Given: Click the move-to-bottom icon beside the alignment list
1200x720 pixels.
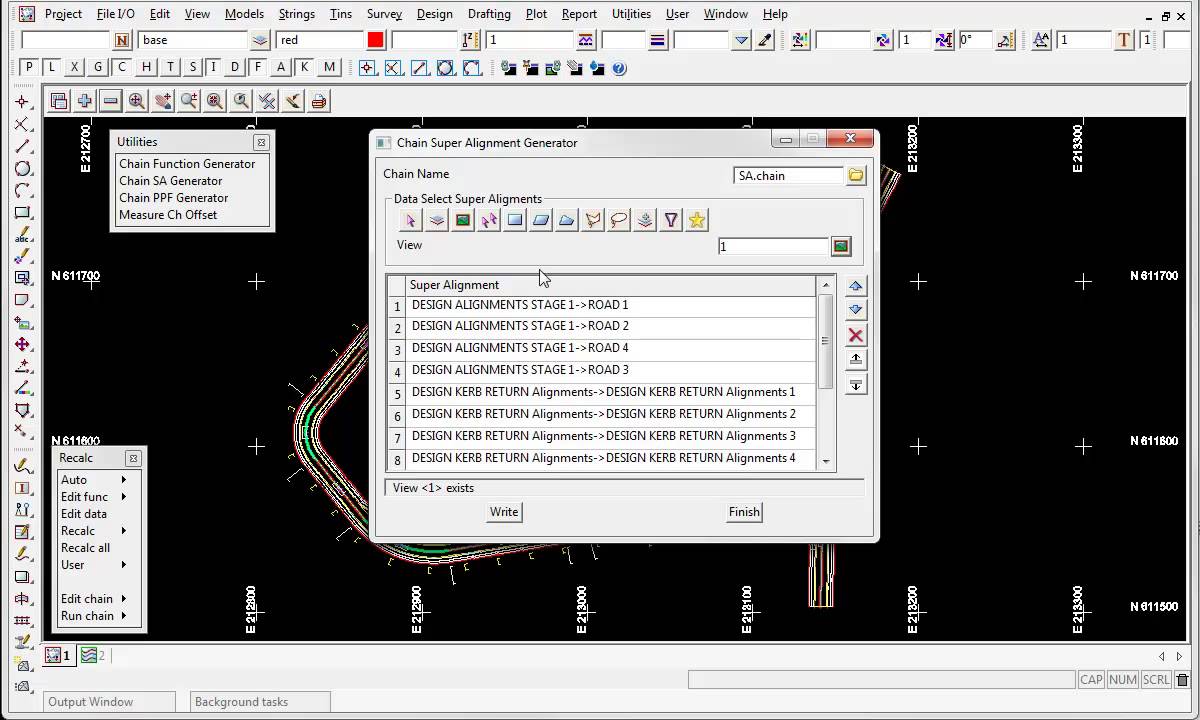Looking at the screenshot, I should click(856, 385).
